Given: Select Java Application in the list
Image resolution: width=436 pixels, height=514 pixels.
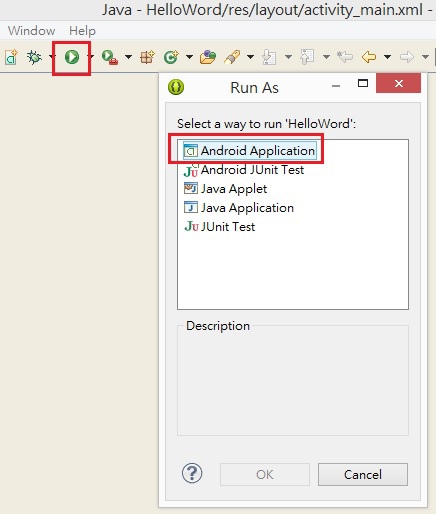Looking at the screenshot, I should [x=239, y=208].
